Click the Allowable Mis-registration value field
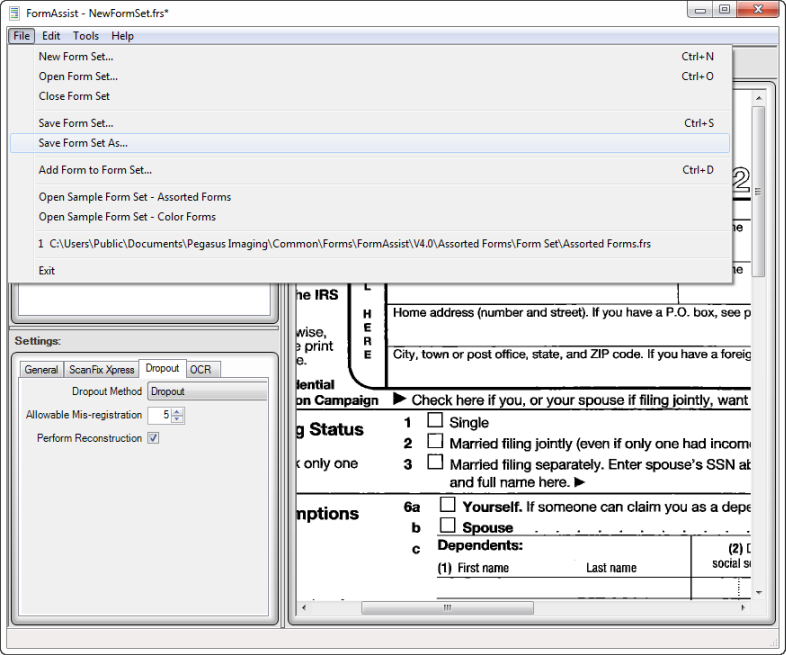This screenshot has width=786, height=655. coord(159,415)
